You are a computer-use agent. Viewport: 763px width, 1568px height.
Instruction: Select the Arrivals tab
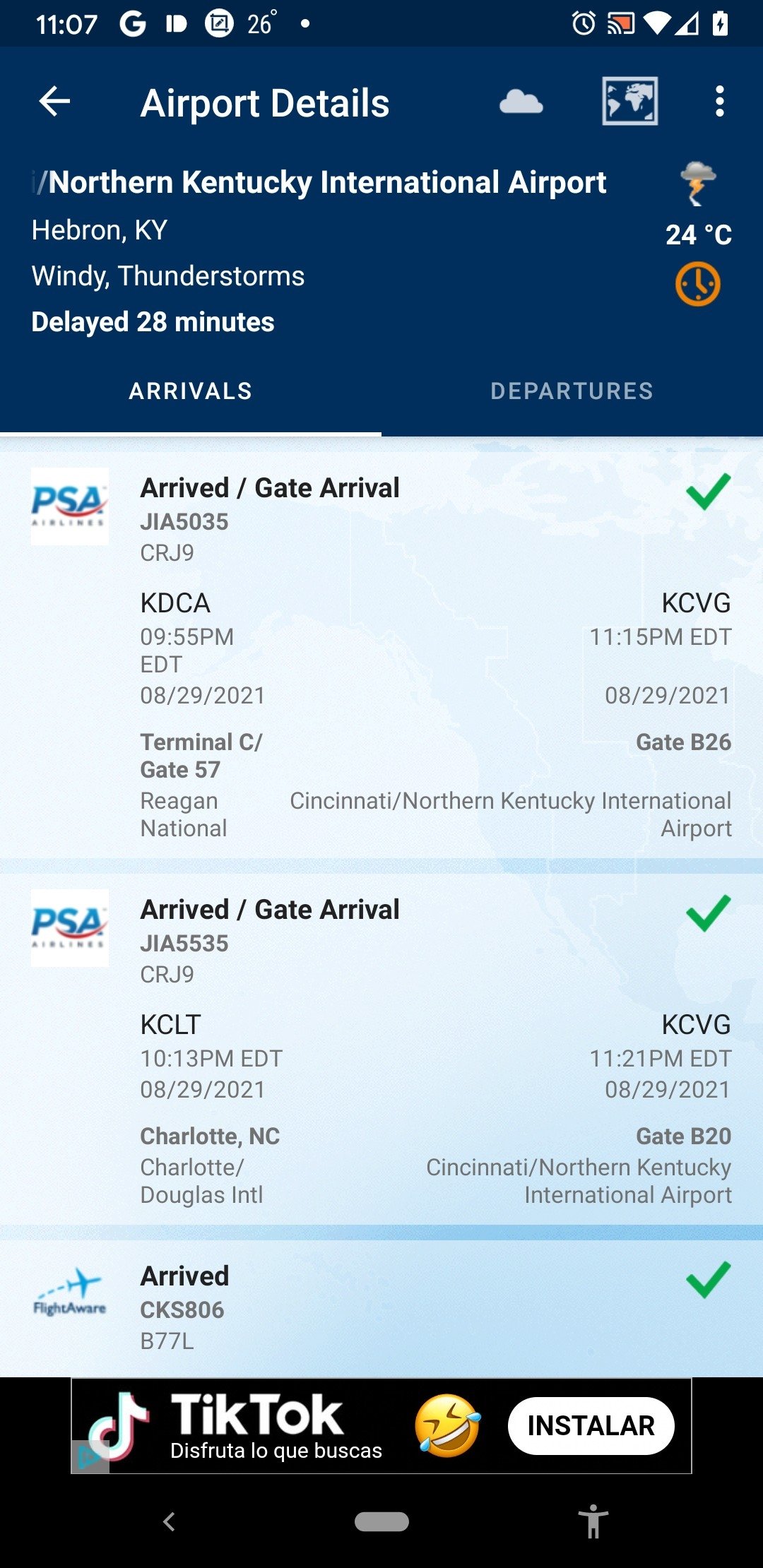(x=191, y=391)
